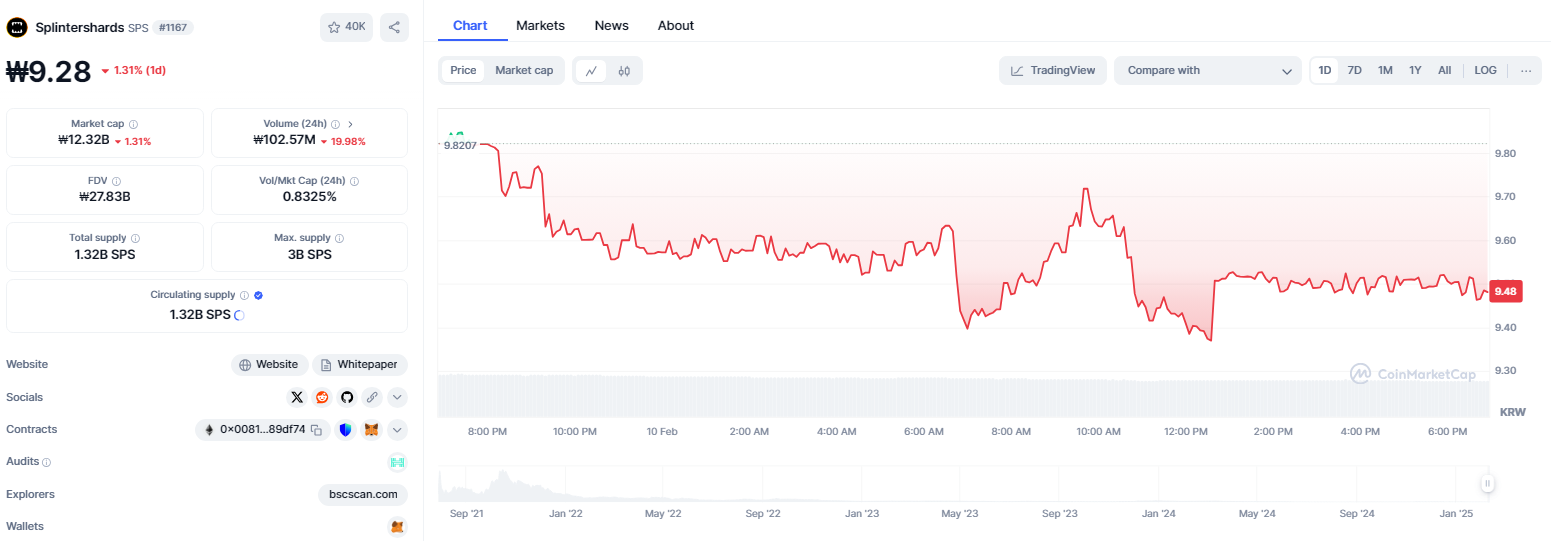Set chart range to 1D

pyautogui.click(x=1325, y=70)
